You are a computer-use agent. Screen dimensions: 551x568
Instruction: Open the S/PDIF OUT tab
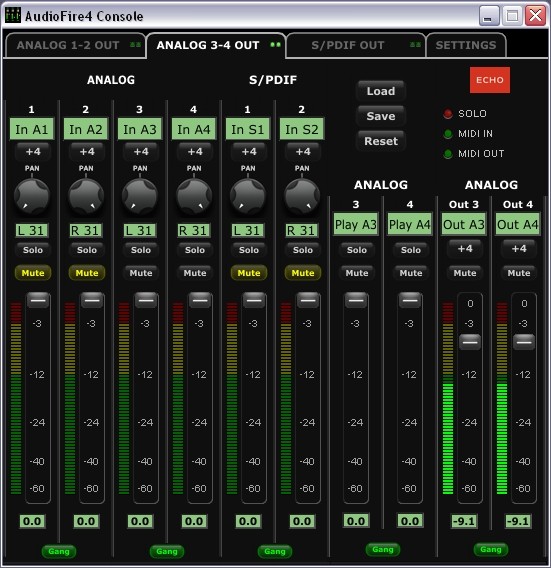[x=356, y=45]
